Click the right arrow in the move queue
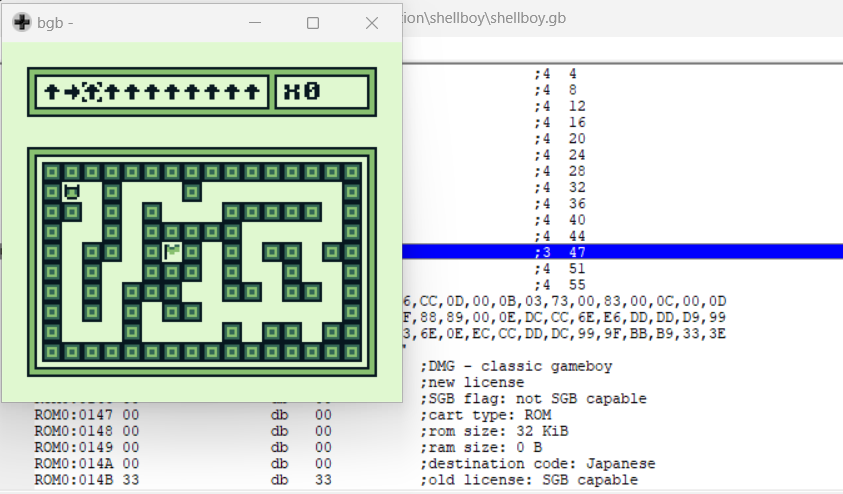The image size is (843, 494). (71, 92)
